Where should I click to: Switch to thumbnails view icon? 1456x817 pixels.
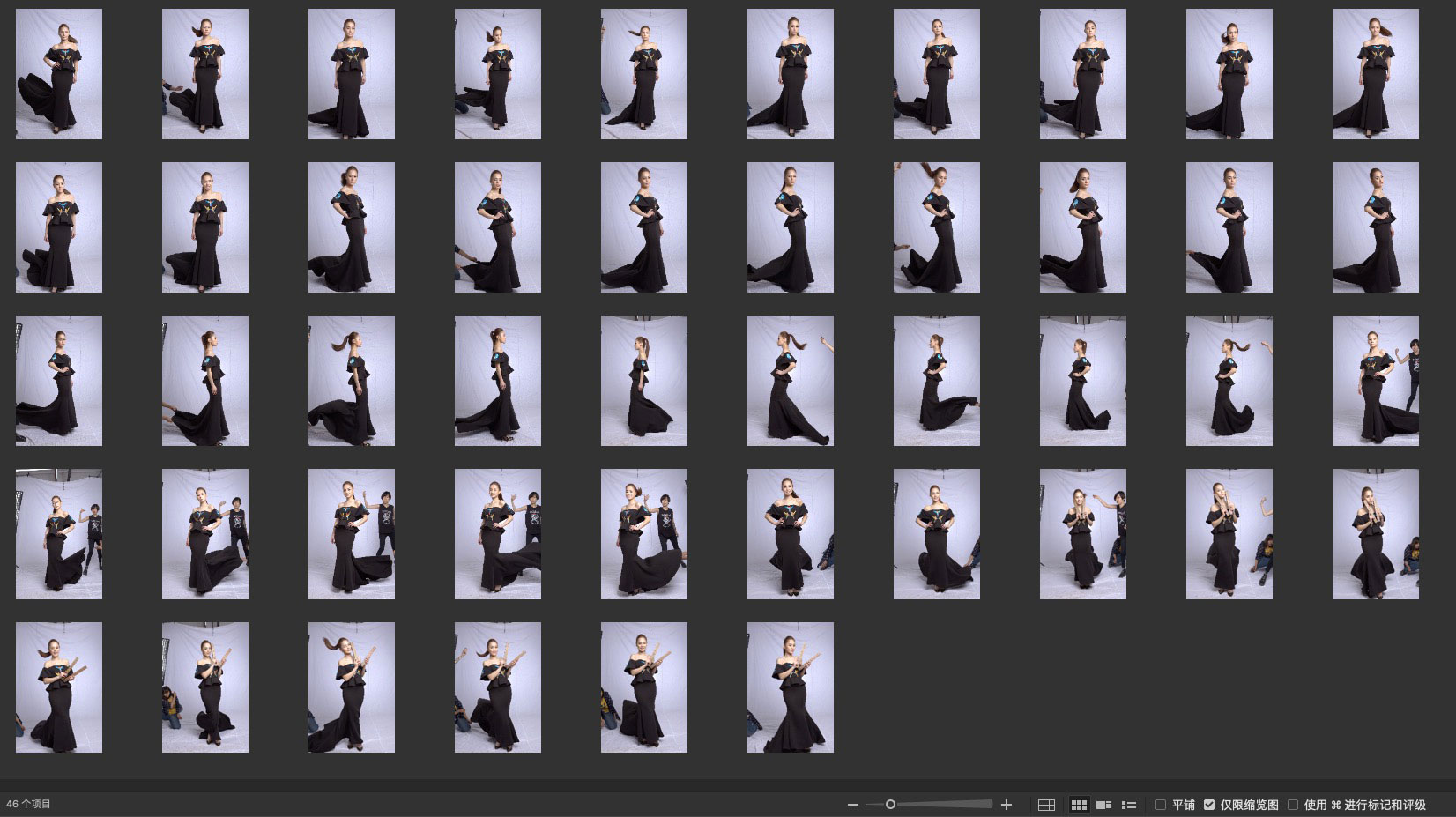[x=1079, y=805]
